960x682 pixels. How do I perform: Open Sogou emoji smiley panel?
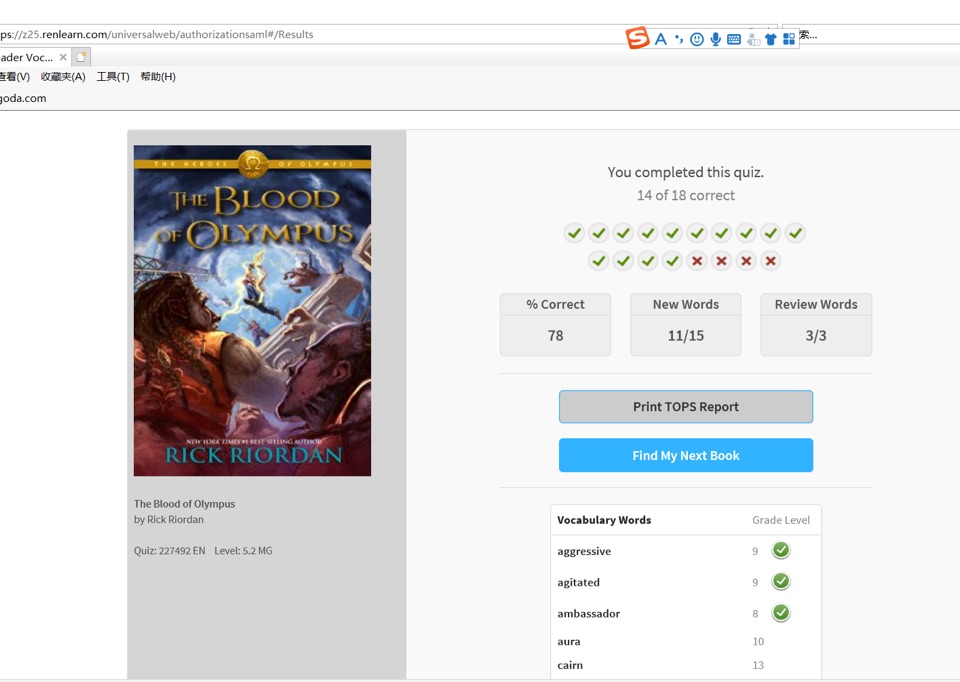point(697,40)
